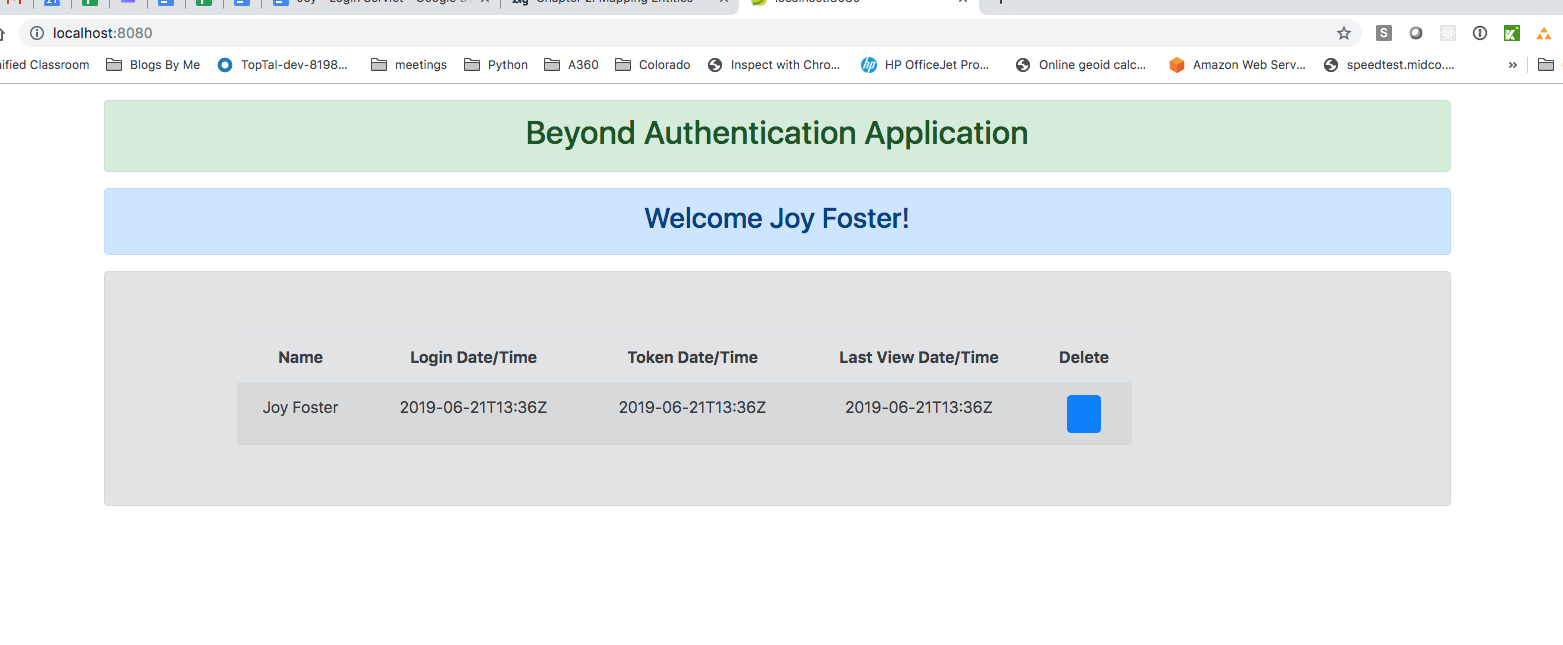
Task: Bookmark this page with the star icon
Action: tap(1343, 33)
